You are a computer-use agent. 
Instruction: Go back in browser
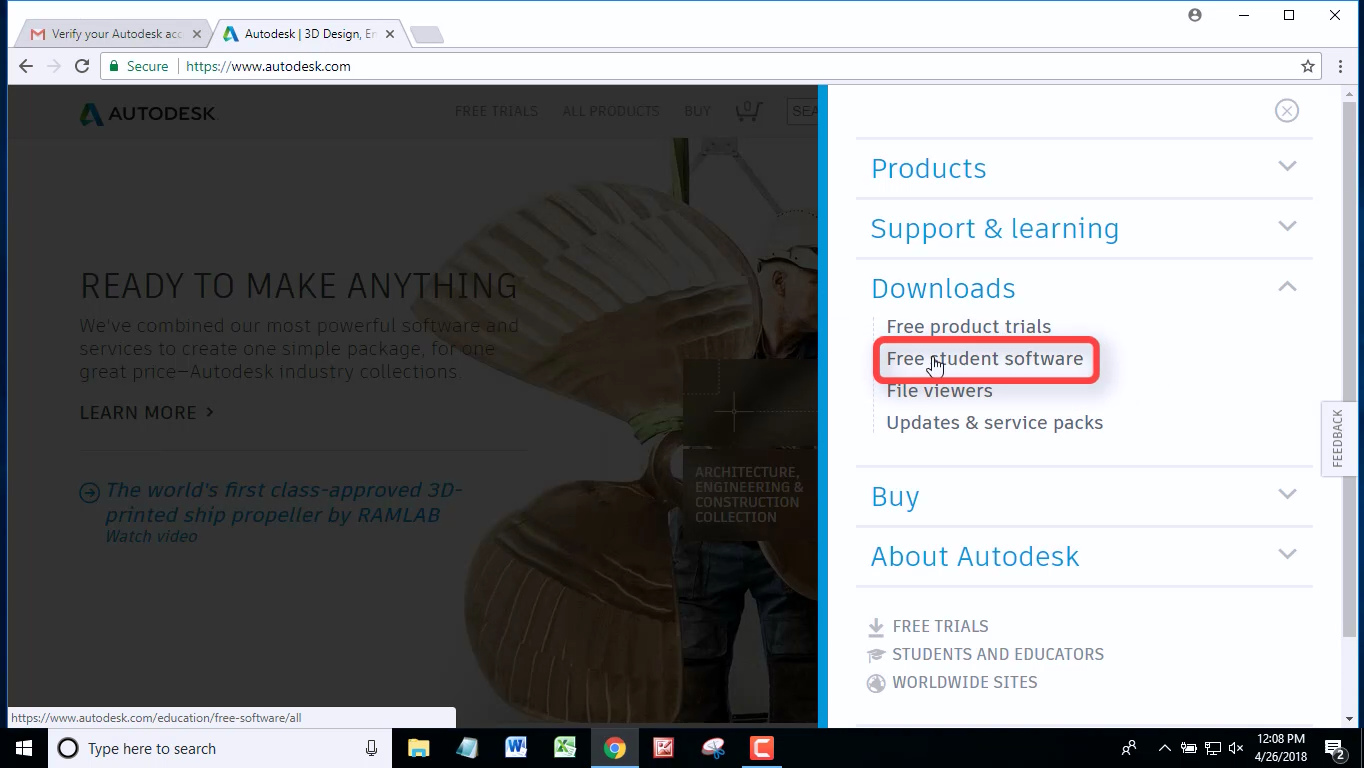(26, 66)
